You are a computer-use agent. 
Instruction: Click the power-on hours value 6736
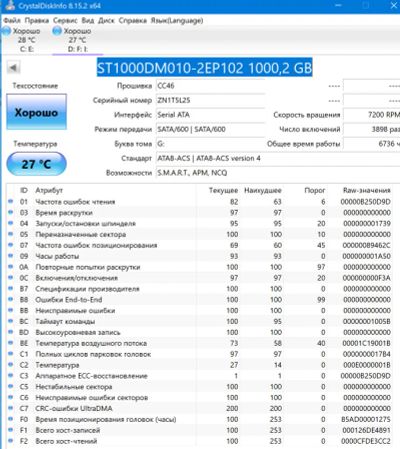[x=371, y=144]
